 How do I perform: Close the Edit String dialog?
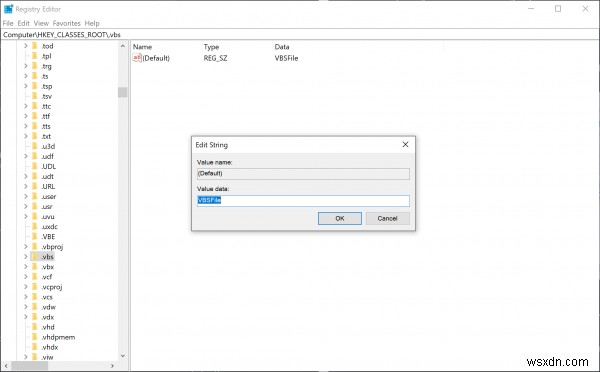tap(405, 144)
